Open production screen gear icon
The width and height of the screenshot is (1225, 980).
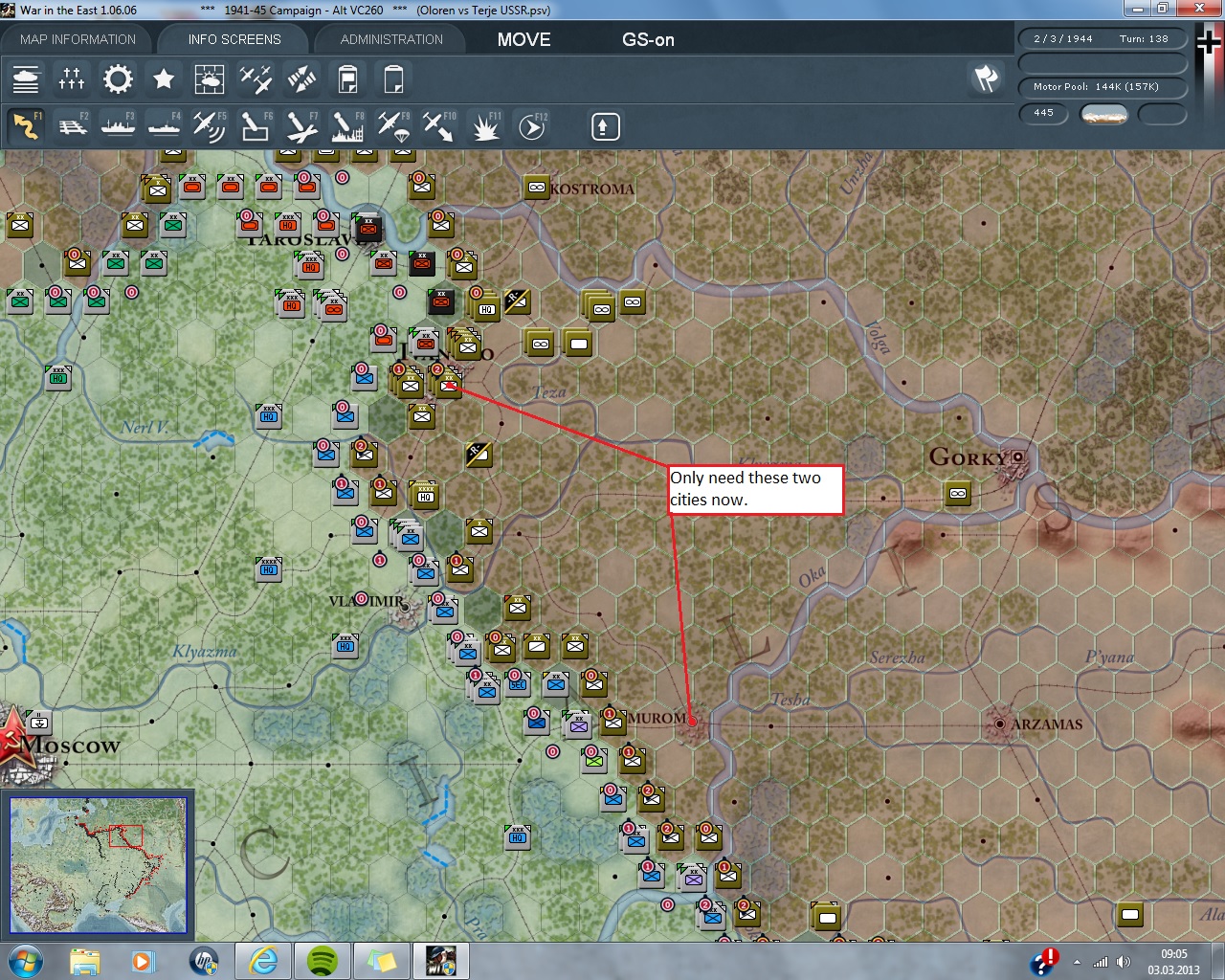118,78
